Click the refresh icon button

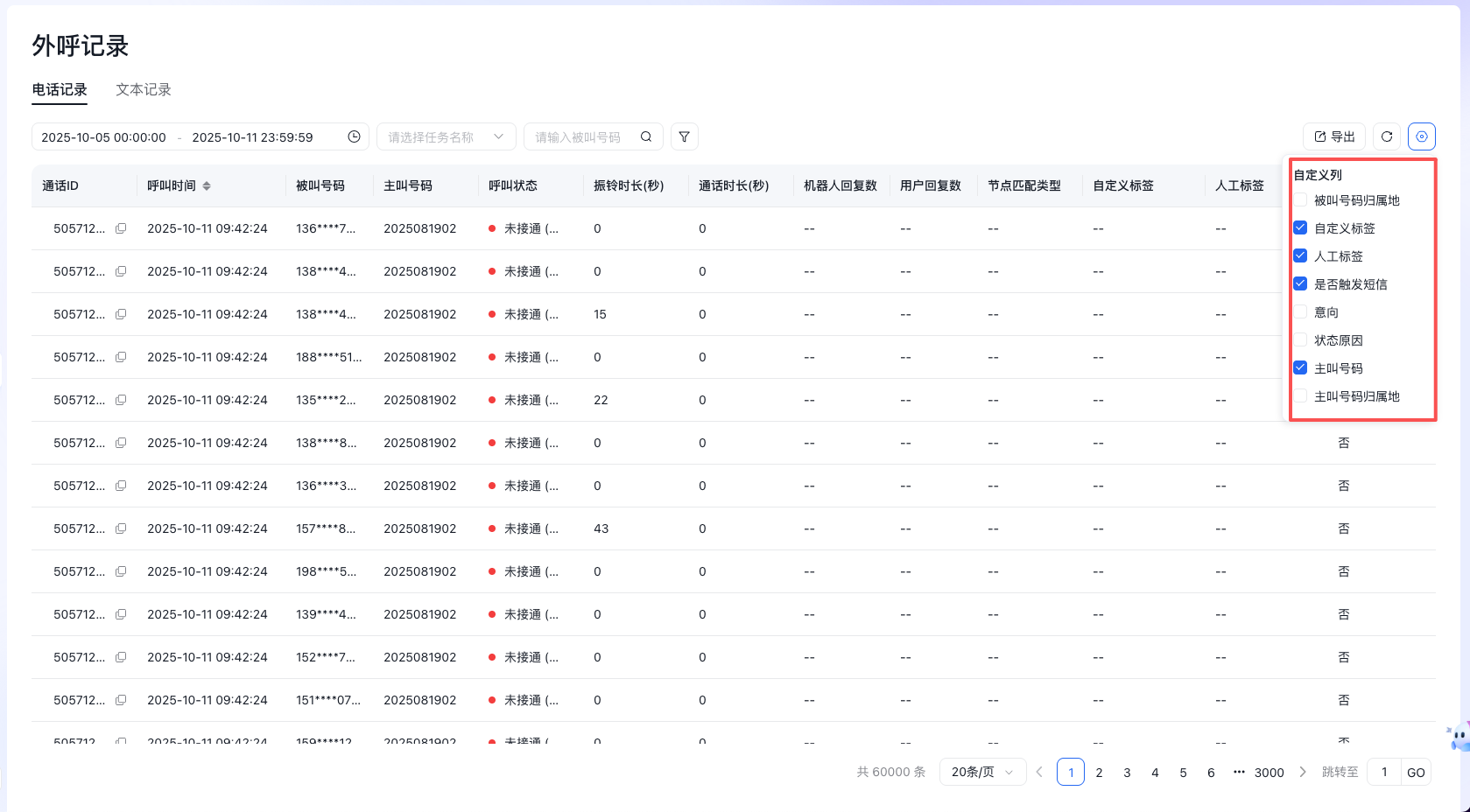click(1387, 136)
